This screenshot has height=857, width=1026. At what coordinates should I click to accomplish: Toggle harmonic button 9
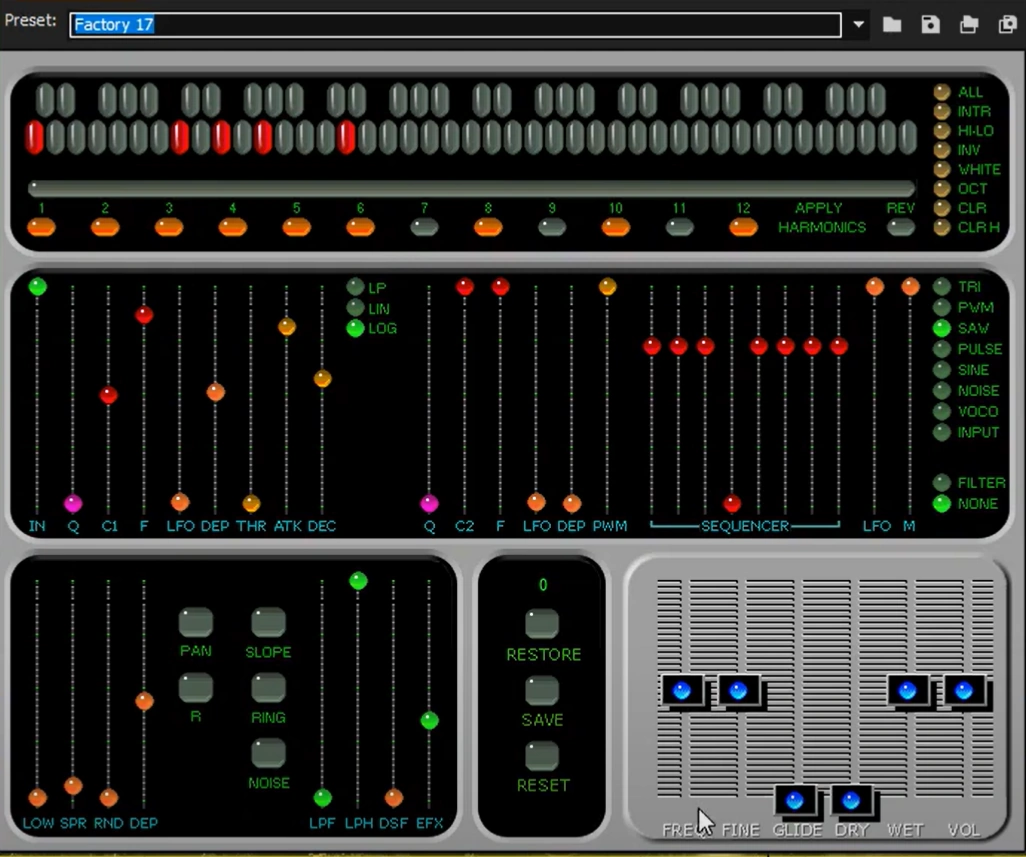click(x=552, y=228)
